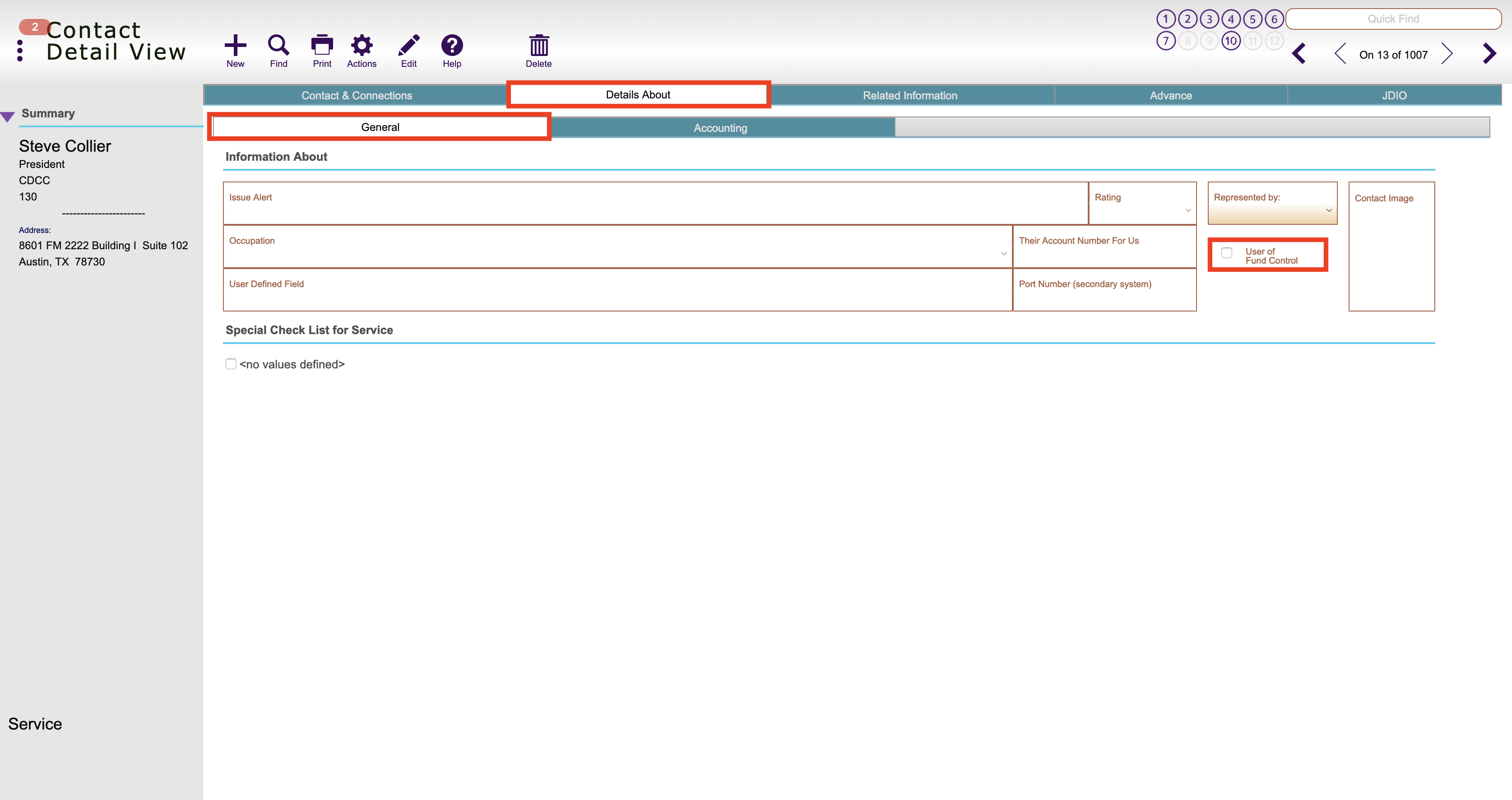Click the Issue Alert field
Screen dimensions: 1512x800
(656, 203)
